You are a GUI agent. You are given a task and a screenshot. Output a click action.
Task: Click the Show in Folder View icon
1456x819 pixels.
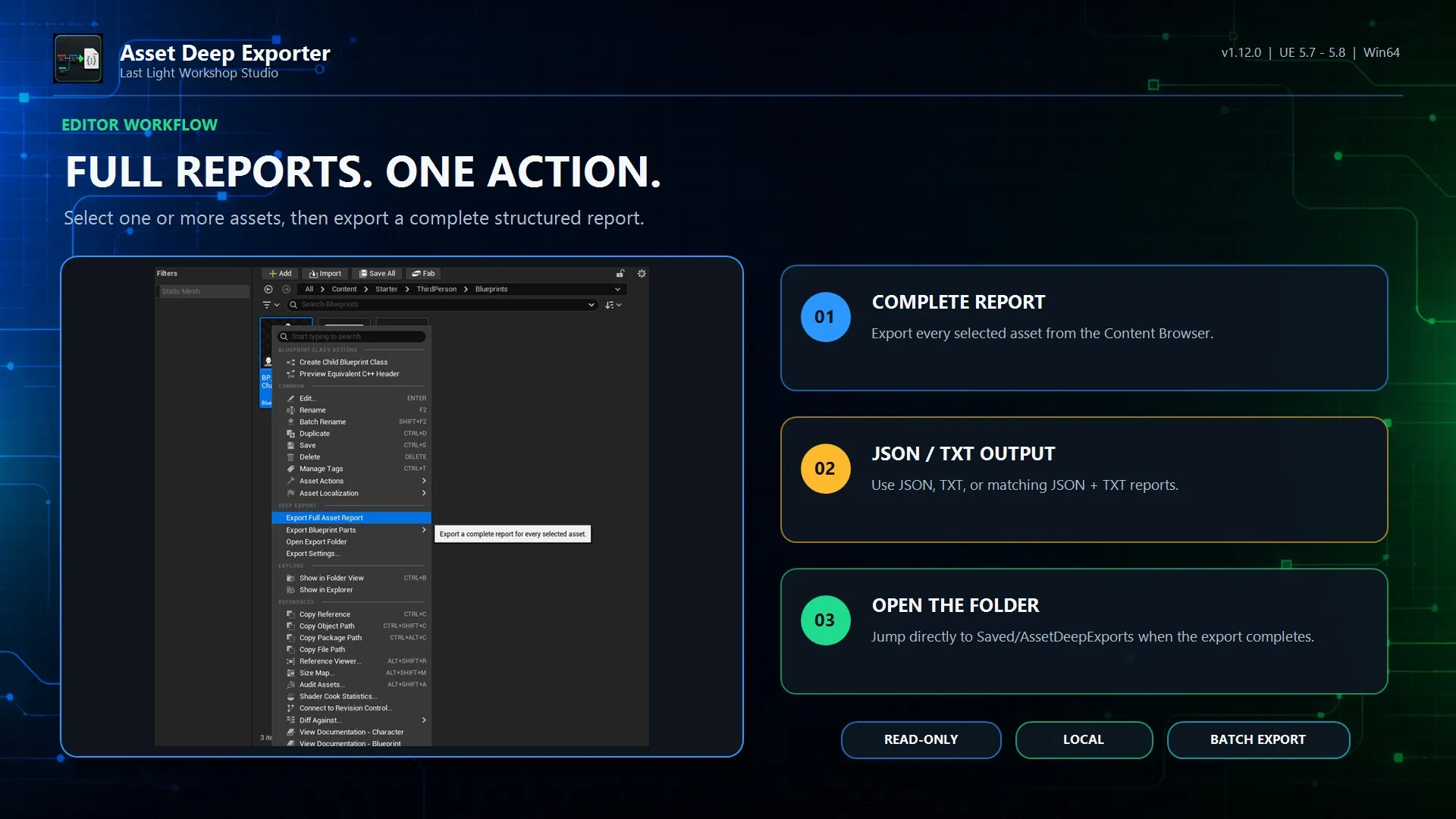[x=290, y=578]
